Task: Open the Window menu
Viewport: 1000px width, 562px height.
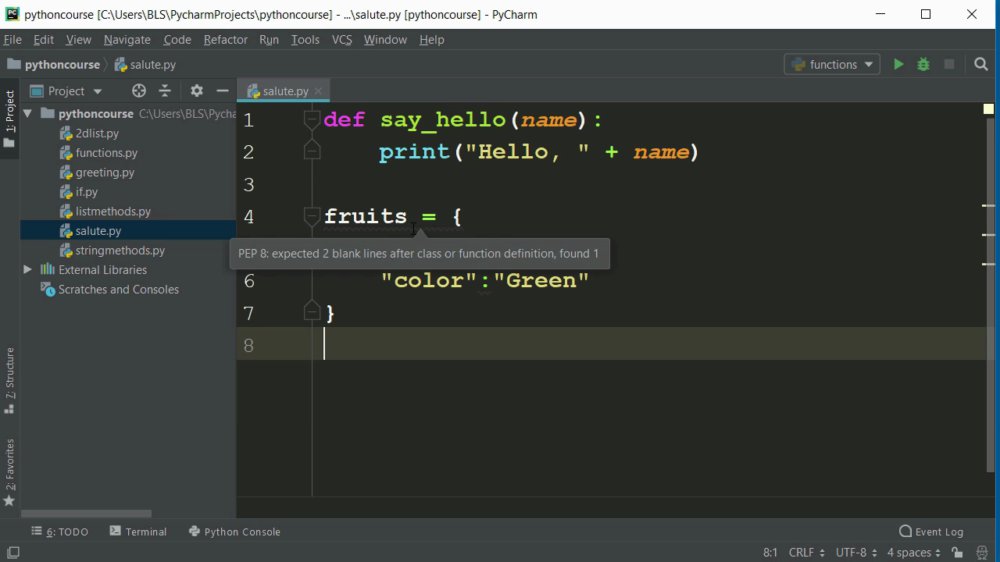Action: click(x=385, y=40)
